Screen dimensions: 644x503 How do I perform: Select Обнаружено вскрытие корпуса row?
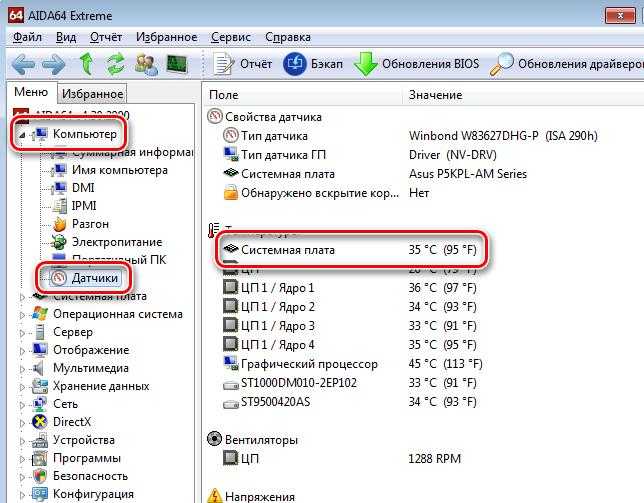[x=327, y=193]
